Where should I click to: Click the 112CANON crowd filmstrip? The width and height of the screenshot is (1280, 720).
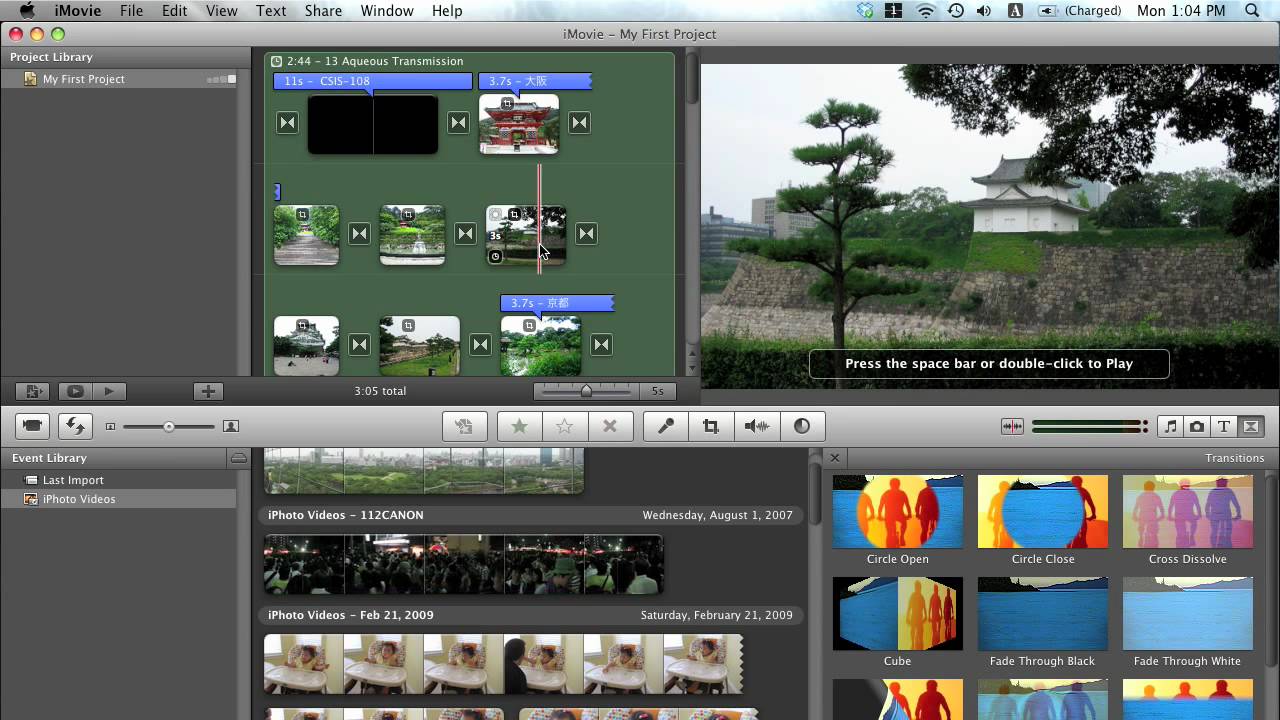coord(464,564)
